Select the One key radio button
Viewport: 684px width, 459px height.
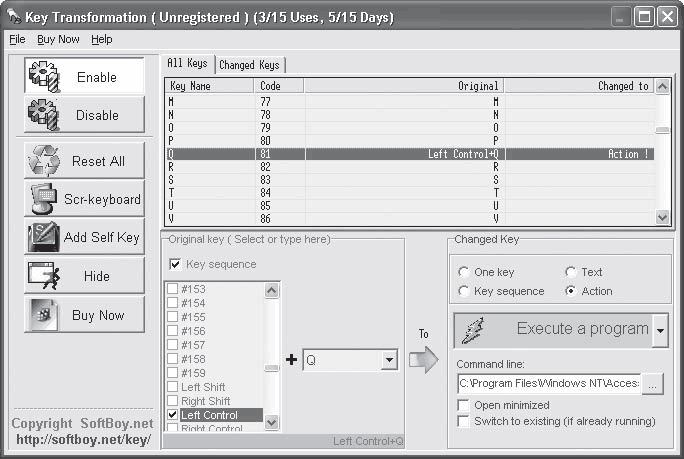[464, 272]
